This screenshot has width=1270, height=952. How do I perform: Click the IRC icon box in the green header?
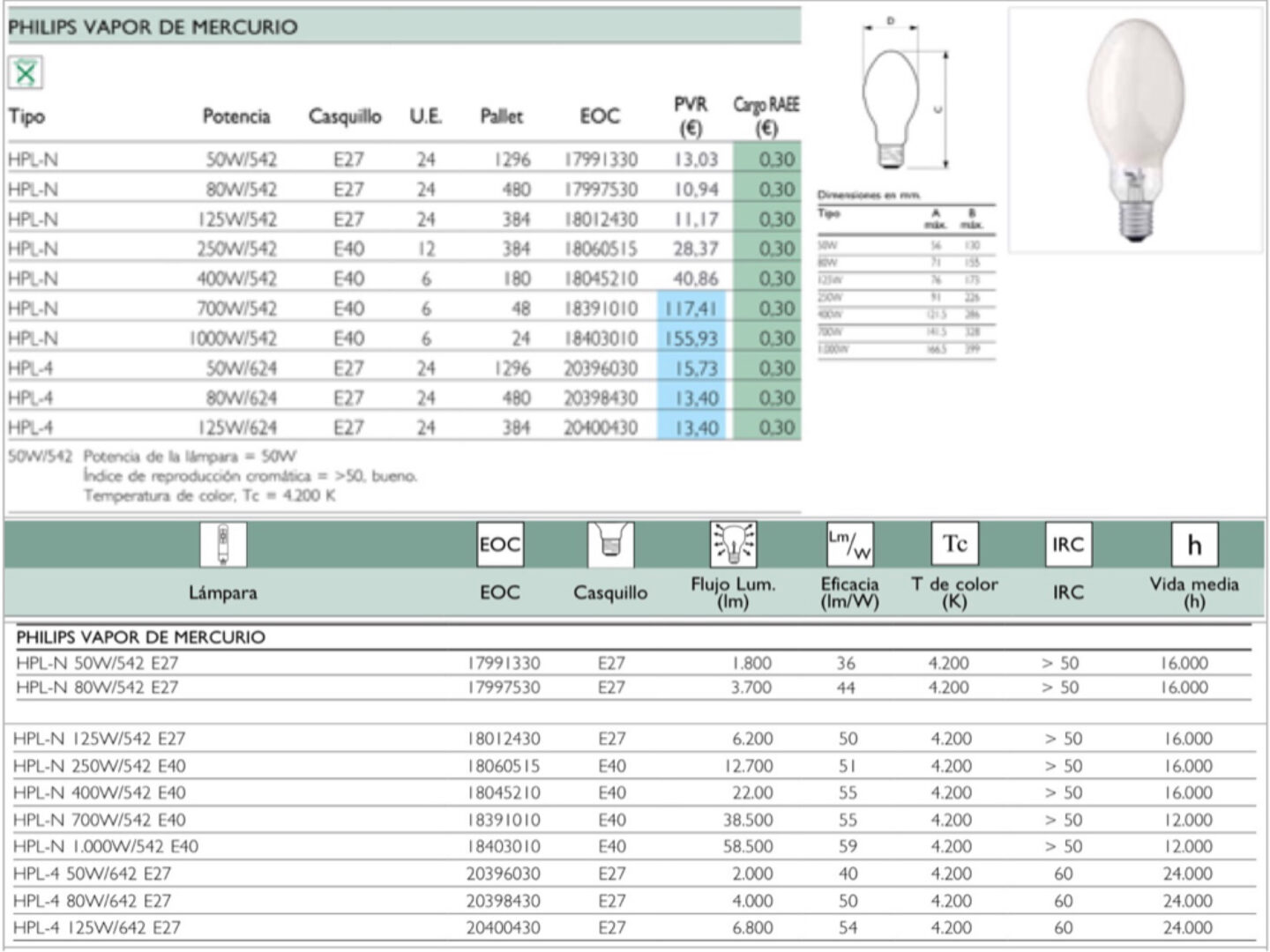pos(1068,544)
